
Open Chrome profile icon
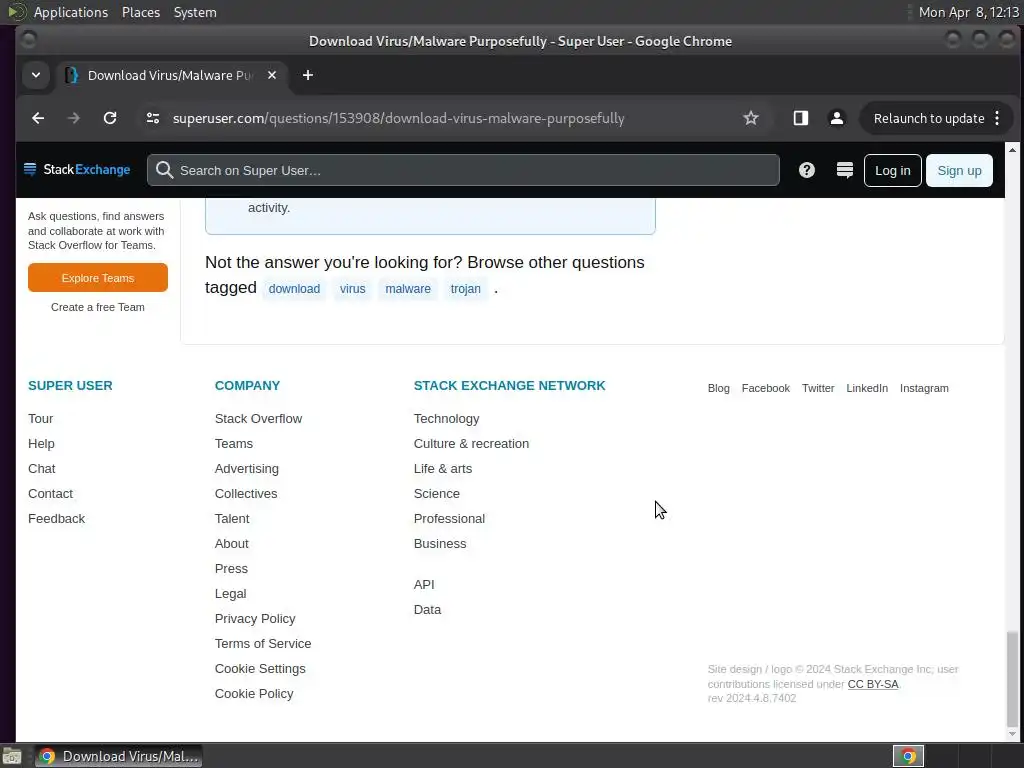coord(837,118)
